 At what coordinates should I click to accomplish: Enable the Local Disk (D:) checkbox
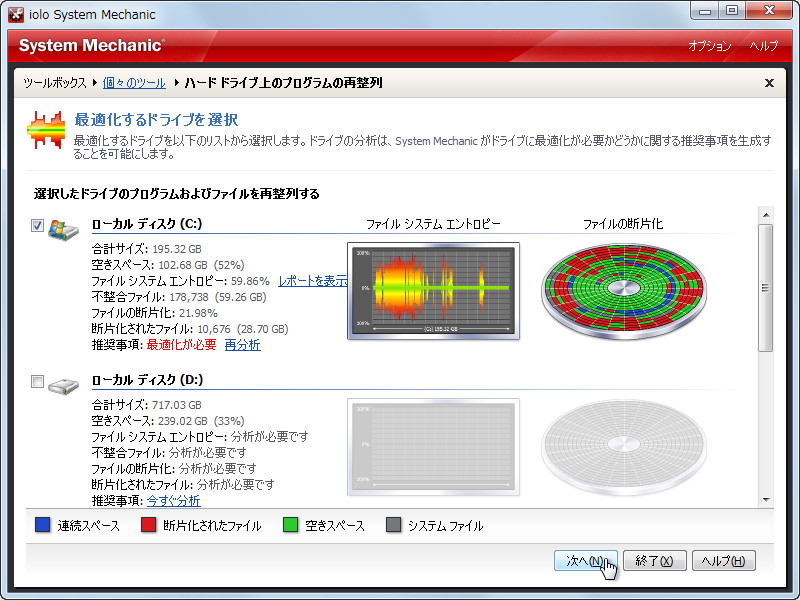pos(36,381)
